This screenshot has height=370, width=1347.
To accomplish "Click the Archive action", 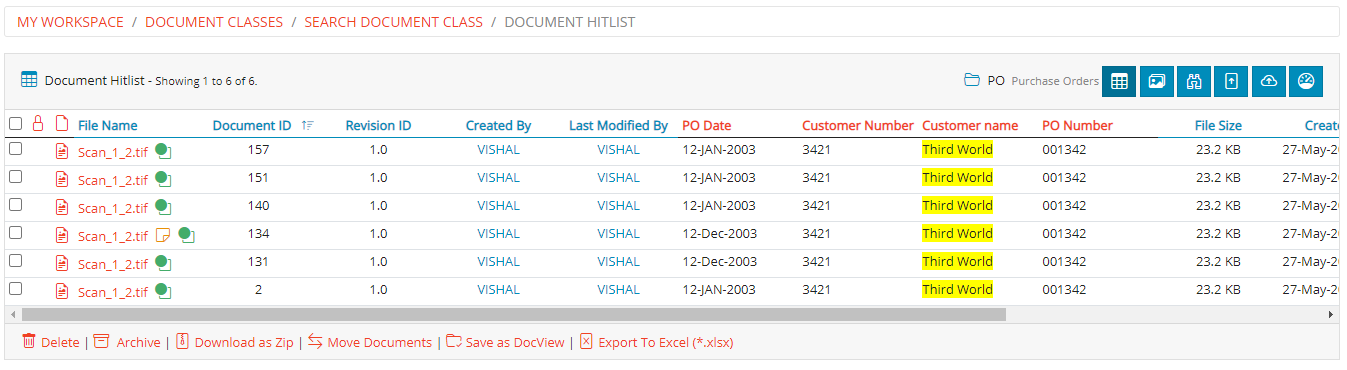I will click(x=127, y=342).
